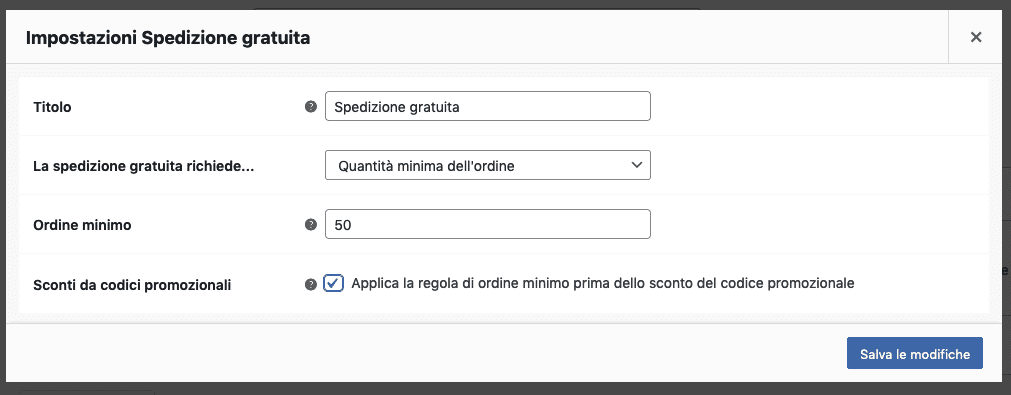Click the help icon beside Ordine minimo

pyautogui.click(x=311, y=224)
